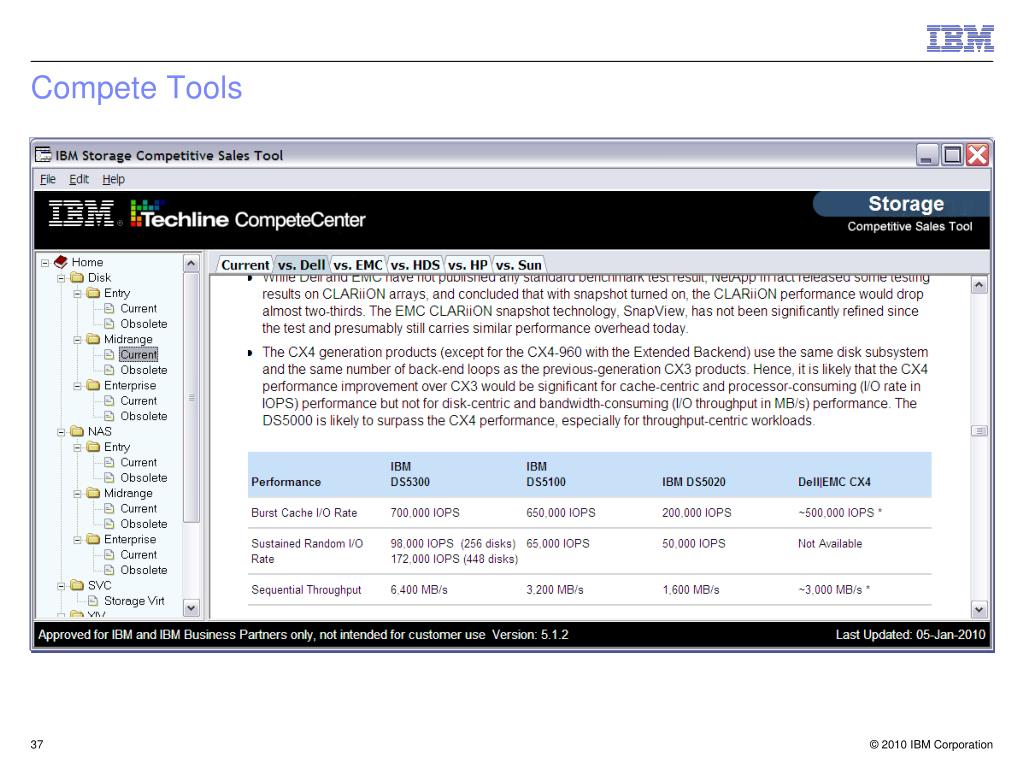Click the "Not Available" table cell
The image size is (1024, 768).
(830, 543)
